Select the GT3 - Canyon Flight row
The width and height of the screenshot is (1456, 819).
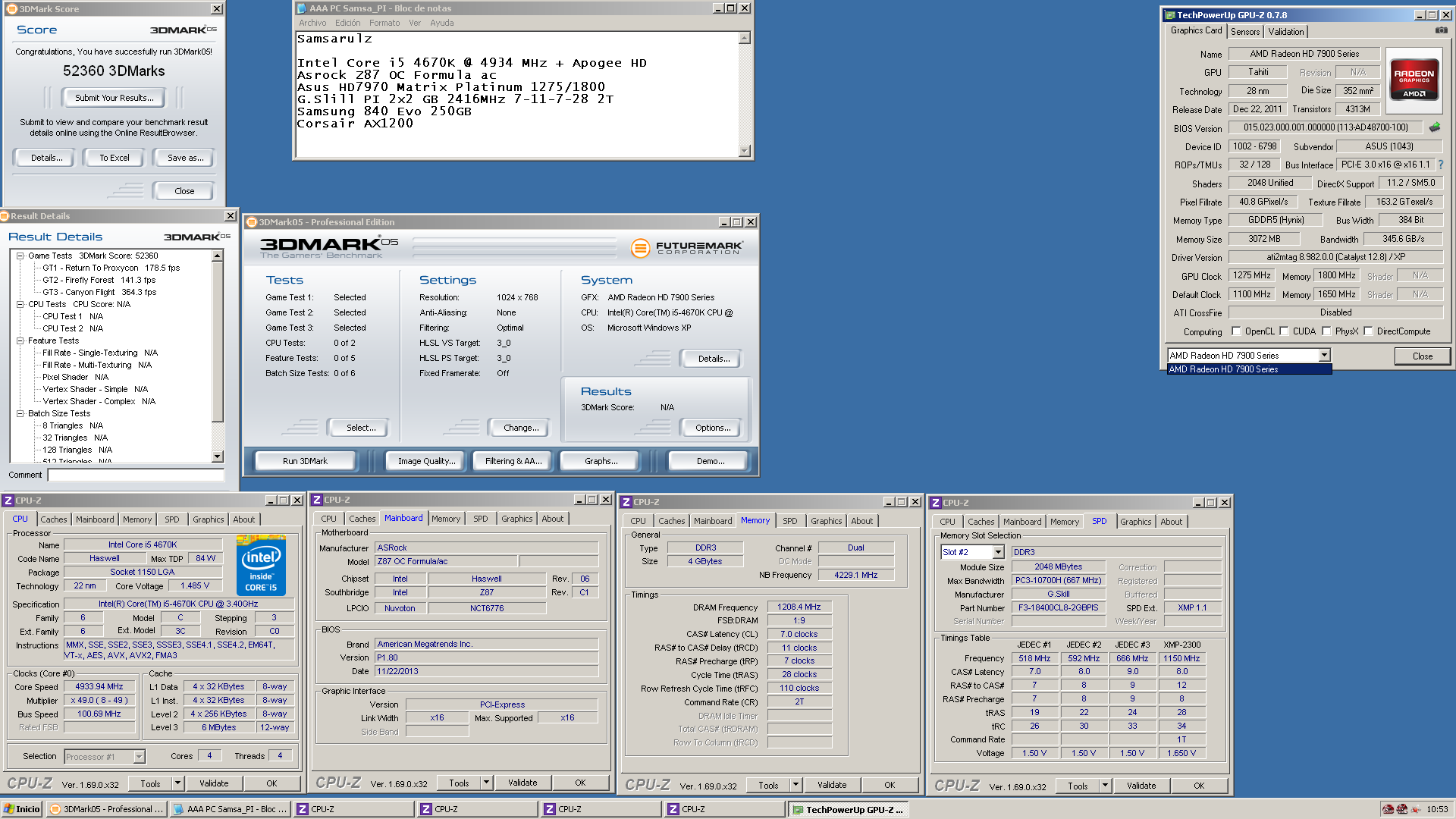click(99, 292)
